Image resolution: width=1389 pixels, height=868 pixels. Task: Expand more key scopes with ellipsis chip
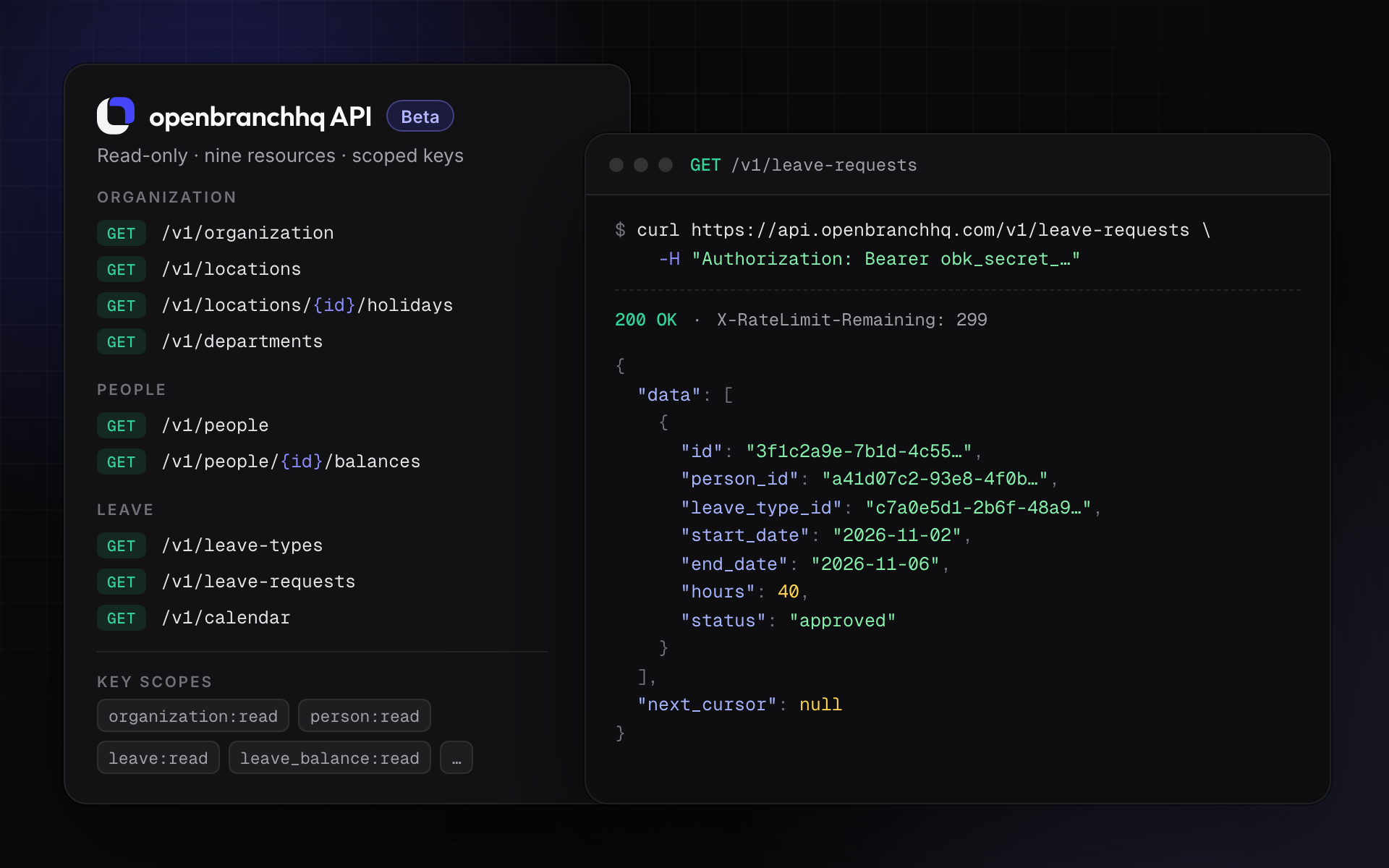pos(456,757)
